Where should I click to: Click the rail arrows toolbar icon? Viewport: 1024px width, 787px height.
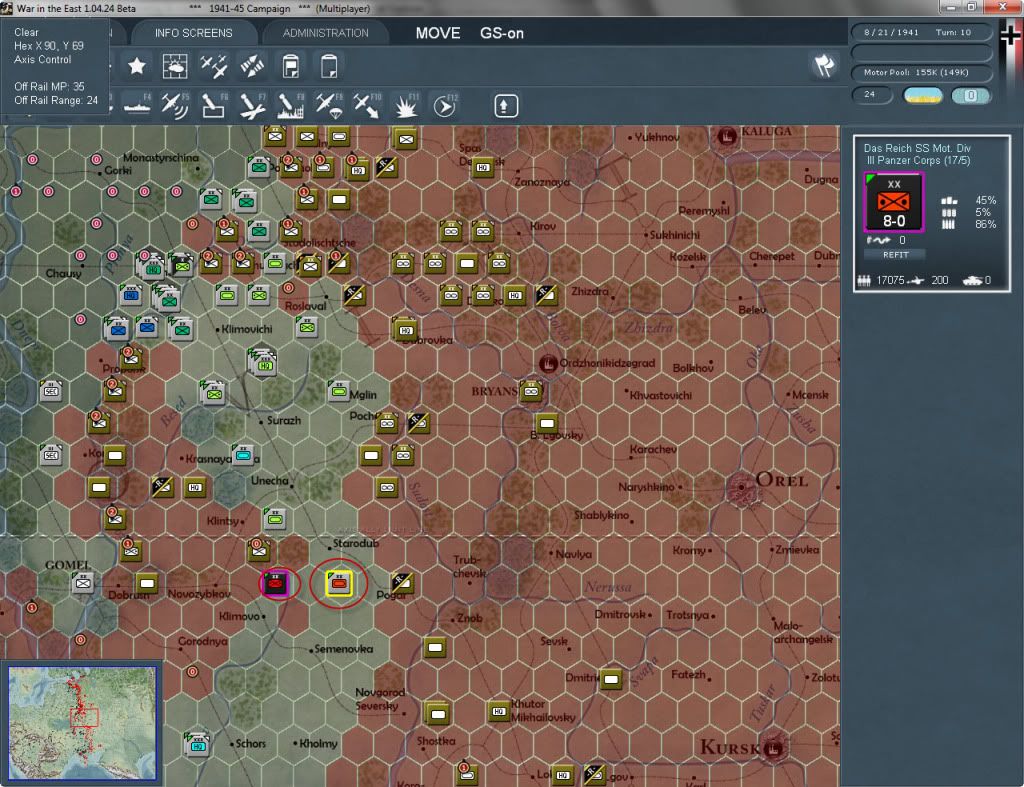pyautogui.click(x=252, y=66)
